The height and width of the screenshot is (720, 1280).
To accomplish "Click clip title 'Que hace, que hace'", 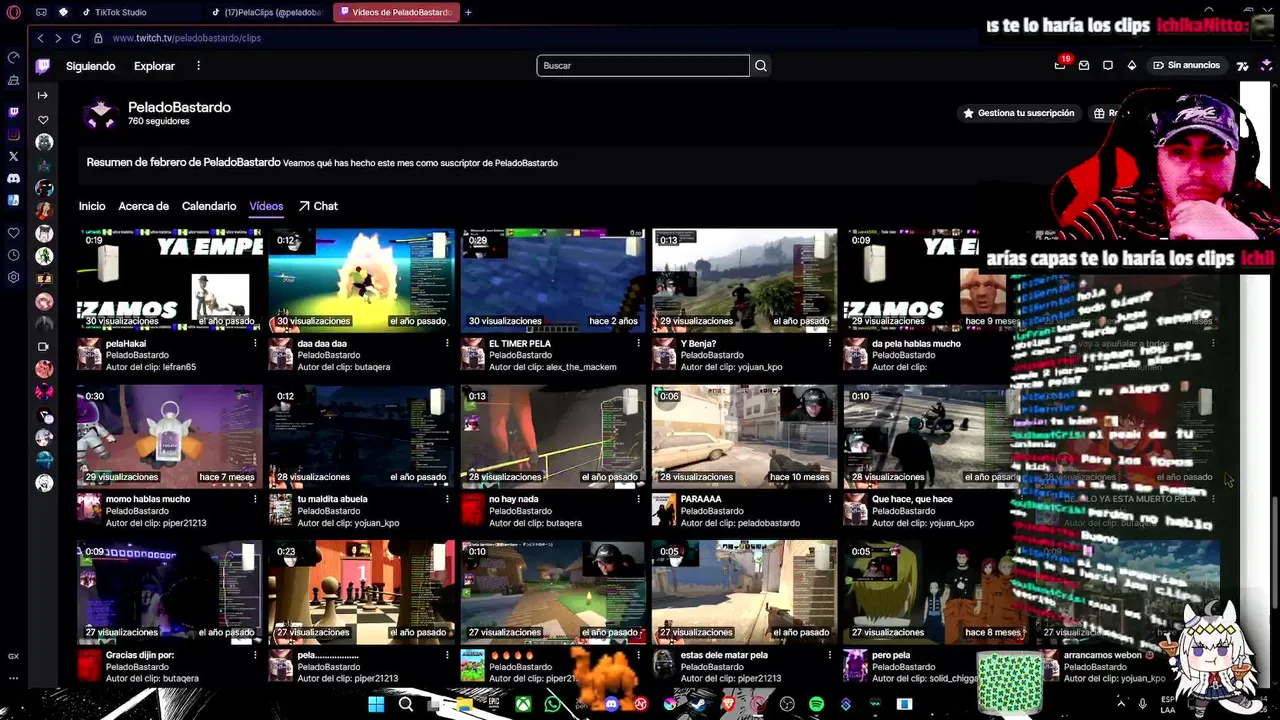I will pos(912,499).
